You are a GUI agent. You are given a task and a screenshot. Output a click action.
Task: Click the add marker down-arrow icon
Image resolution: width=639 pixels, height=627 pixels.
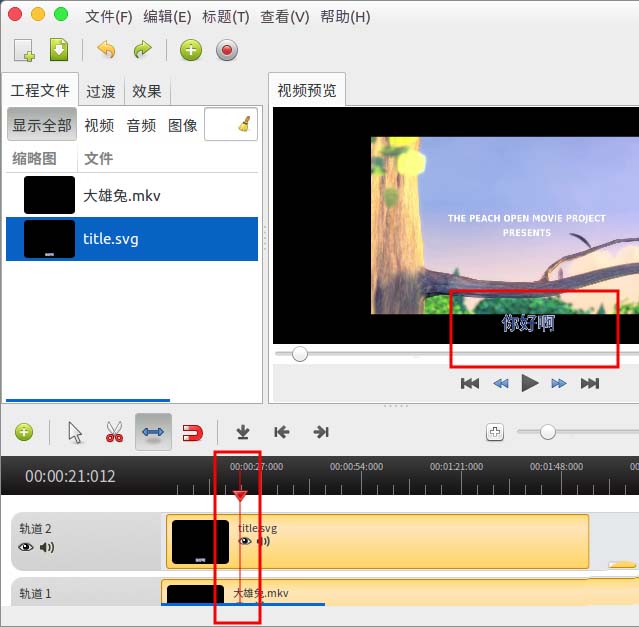coord(243,432)
